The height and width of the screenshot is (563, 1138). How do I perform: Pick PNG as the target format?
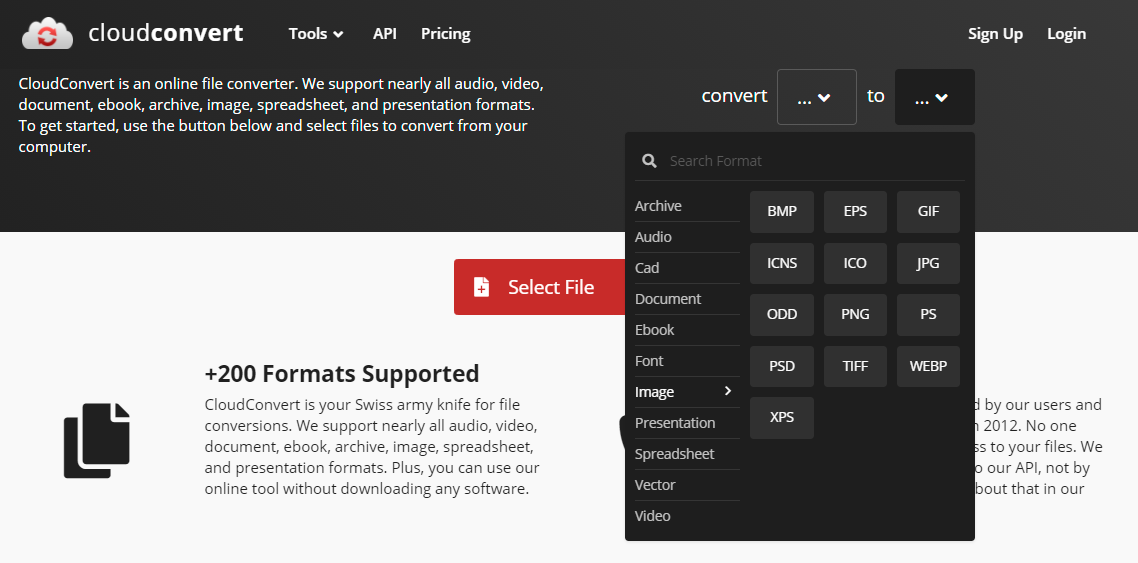point(855,314)
